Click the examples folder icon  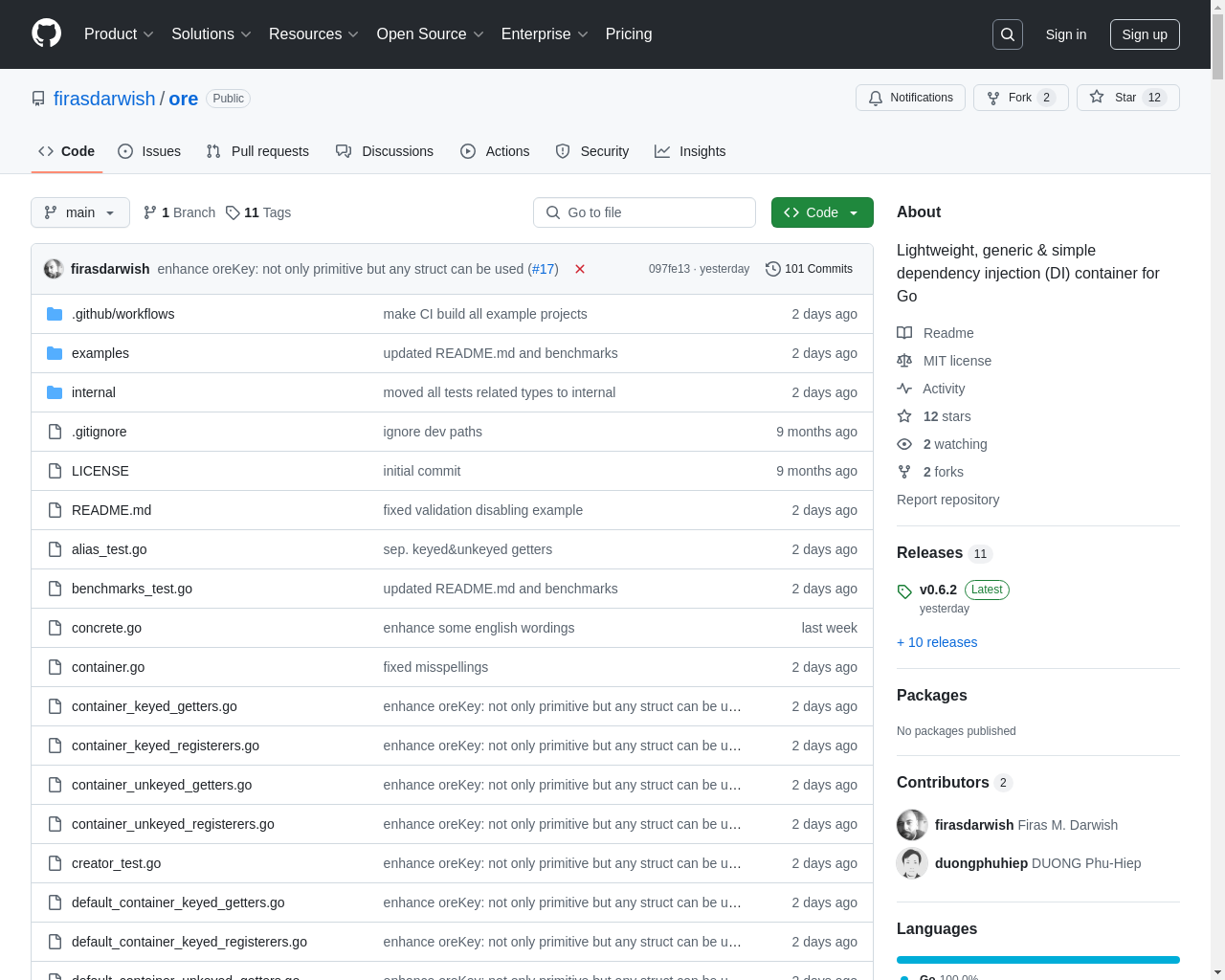[x=55, y=353]
